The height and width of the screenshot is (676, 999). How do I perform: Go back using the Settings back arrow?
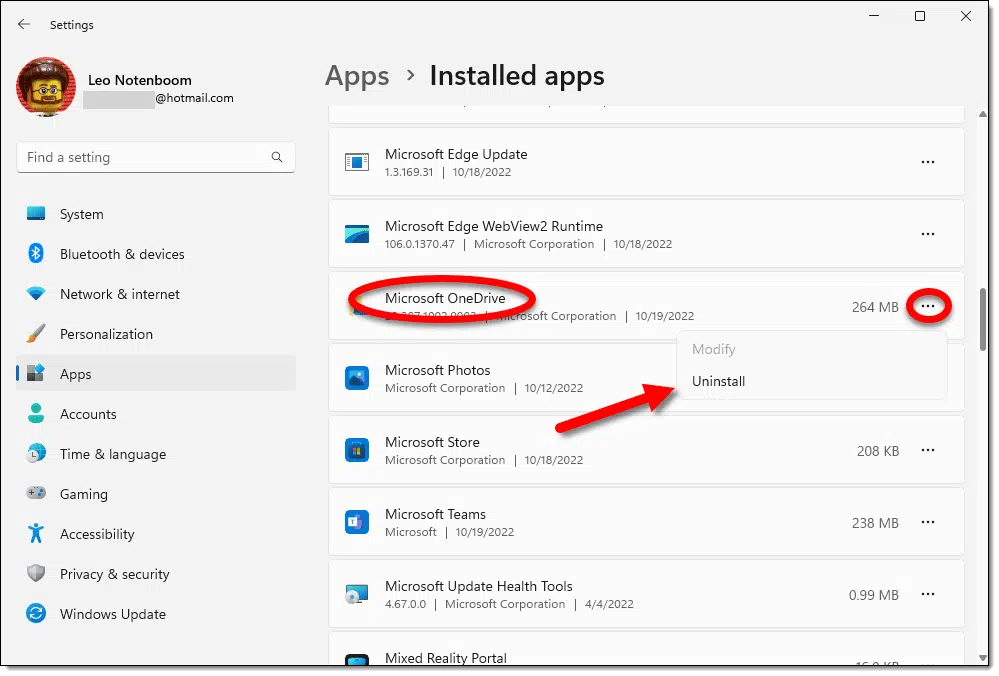tap(24, 24)
